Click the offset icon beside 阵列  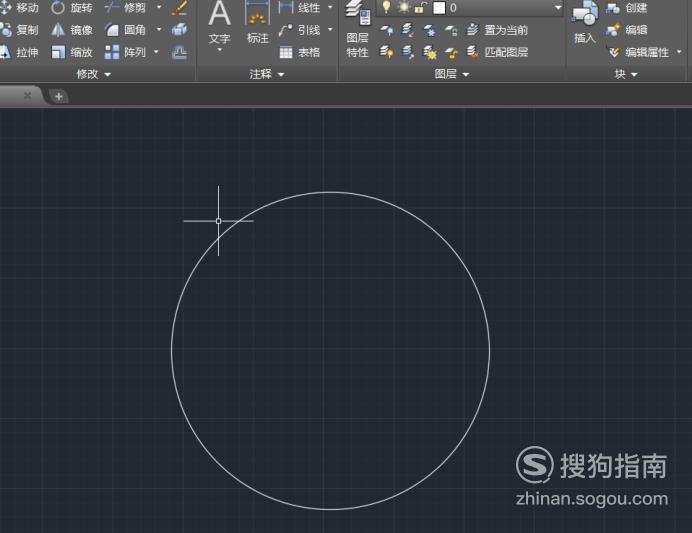pyautogui.click(x=179, y=53)
